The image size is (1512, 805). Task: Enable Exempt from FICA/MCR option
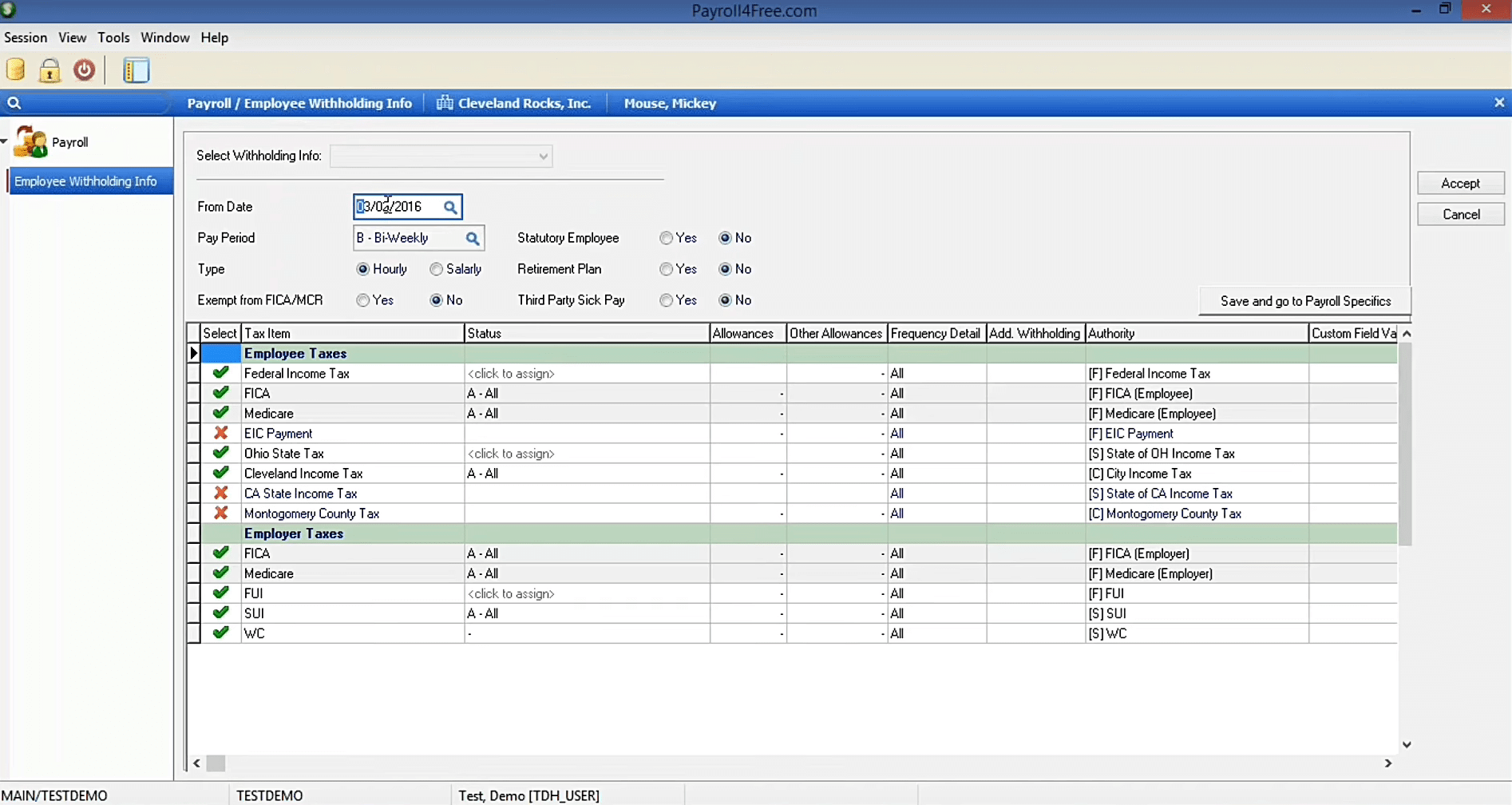[362, 300]
